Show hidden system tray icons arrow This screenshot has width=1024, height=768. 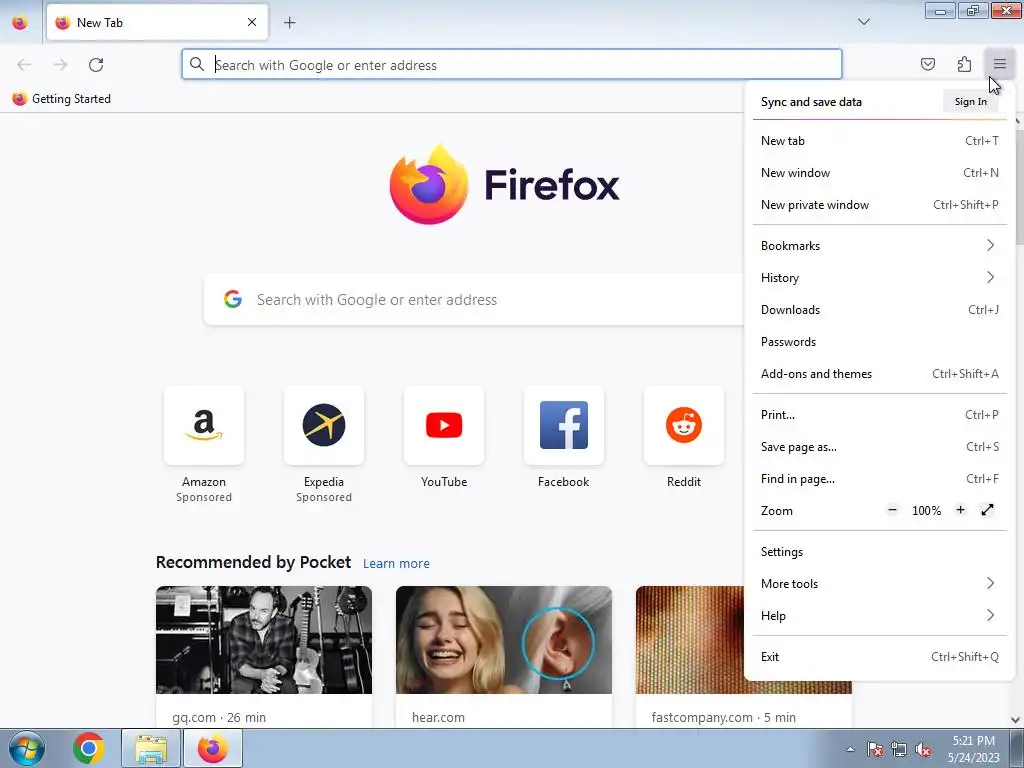(850, 749)
